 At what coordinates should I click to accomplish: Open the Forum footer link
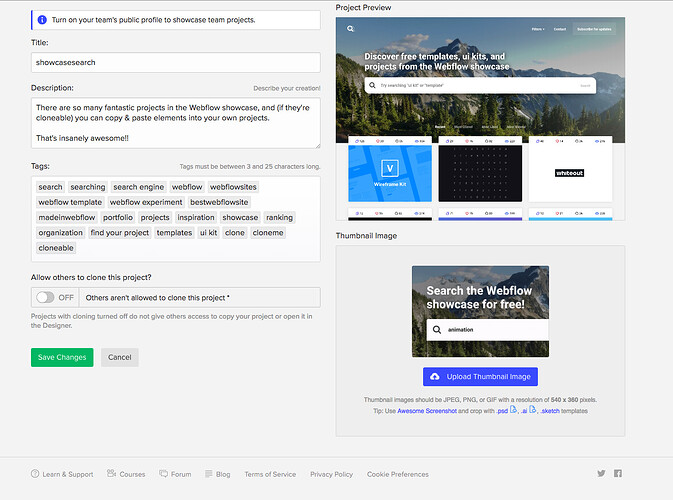pos(181,474)
